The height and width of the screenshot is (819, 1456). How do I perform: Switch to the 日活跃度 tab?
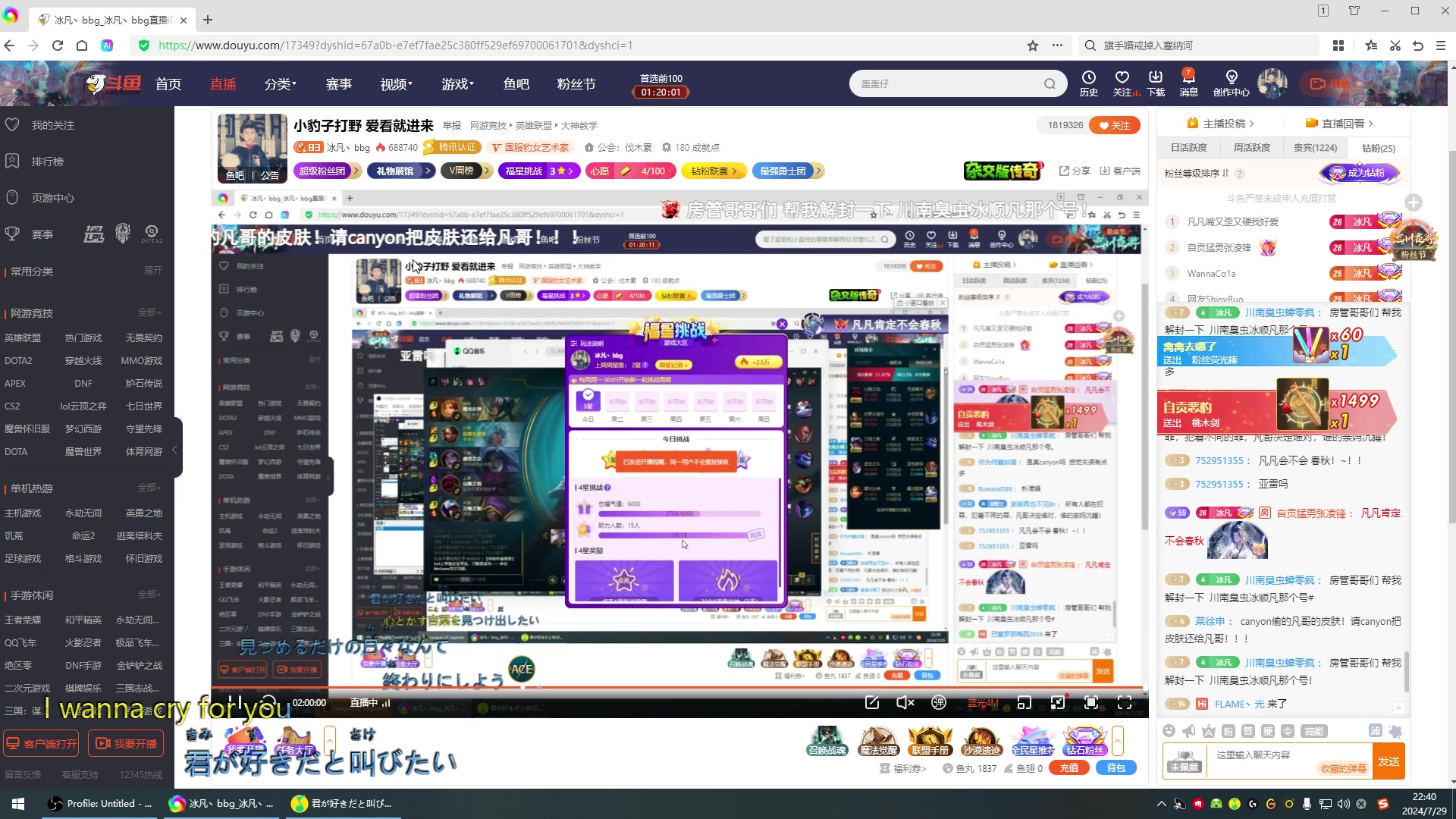(1188, 148)
